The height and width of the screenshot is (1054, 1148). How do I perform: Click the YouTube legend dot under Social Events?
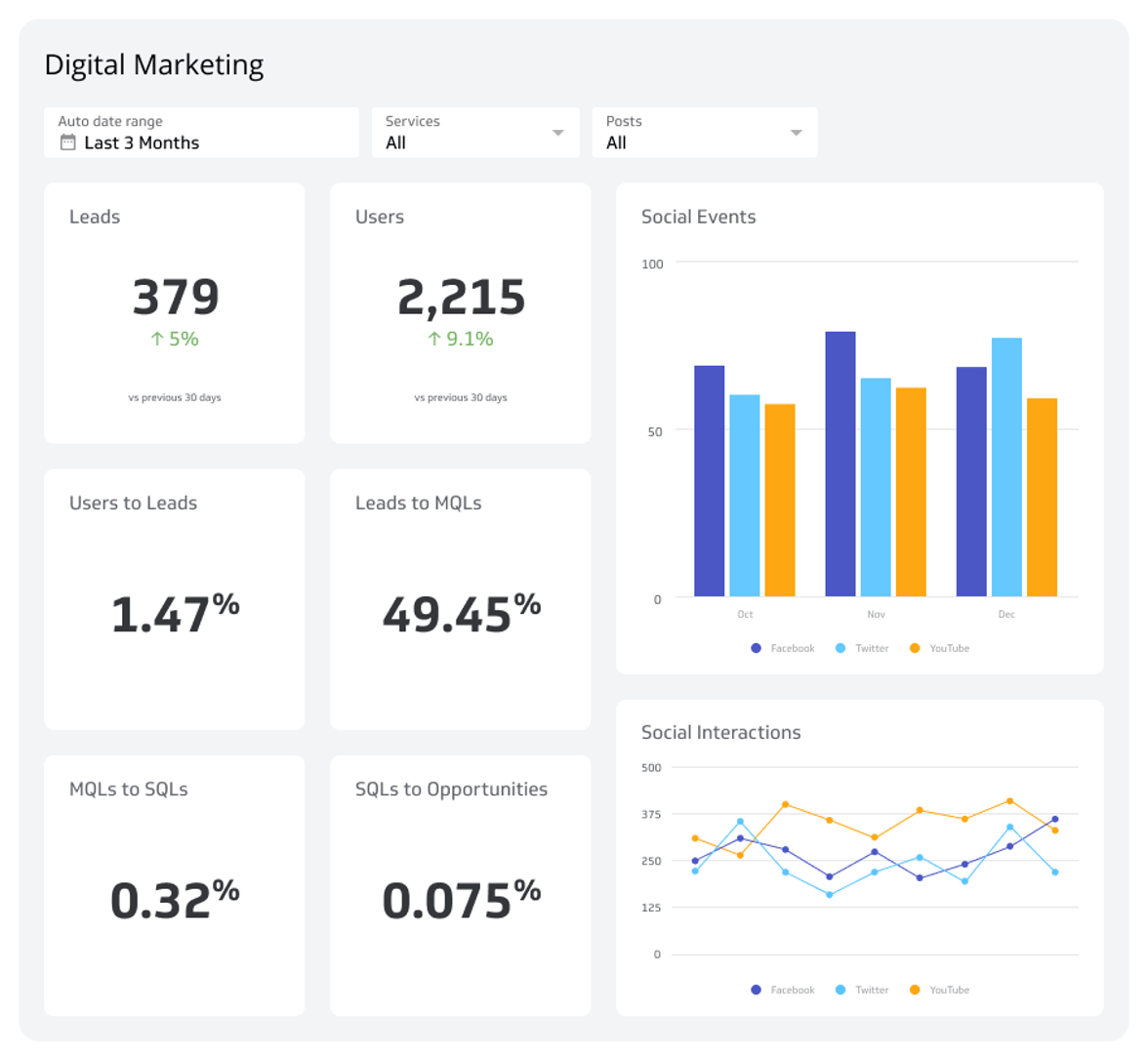pos(918,648)
